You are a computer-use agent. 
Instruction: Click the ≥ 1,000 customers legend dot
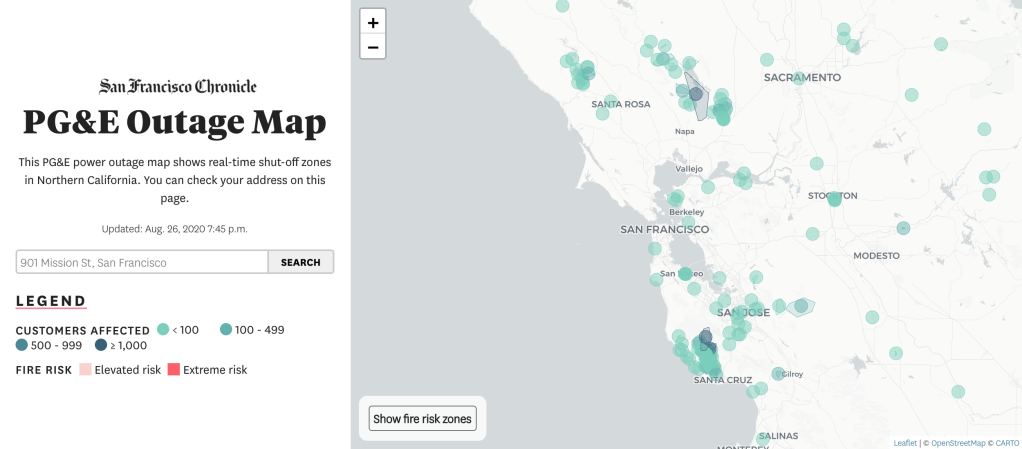[x=101, y=345]
